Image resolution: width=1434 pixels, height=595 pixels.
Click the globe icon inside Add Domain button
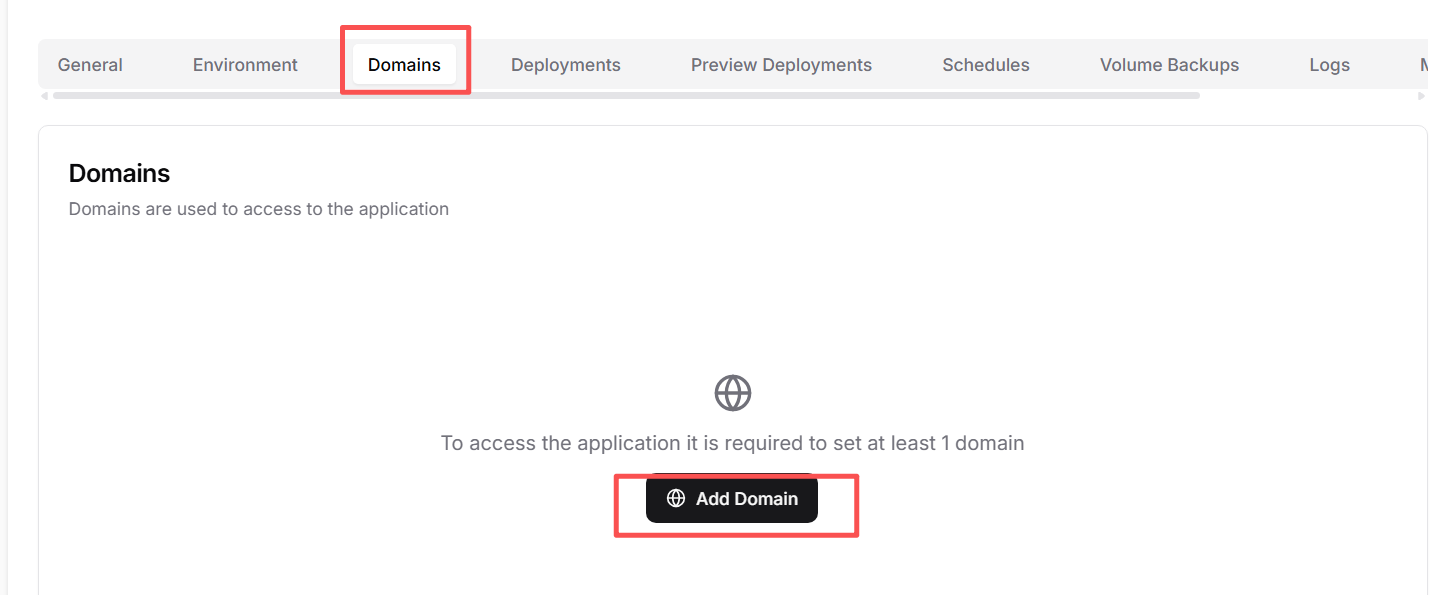(x=676, y=498)
